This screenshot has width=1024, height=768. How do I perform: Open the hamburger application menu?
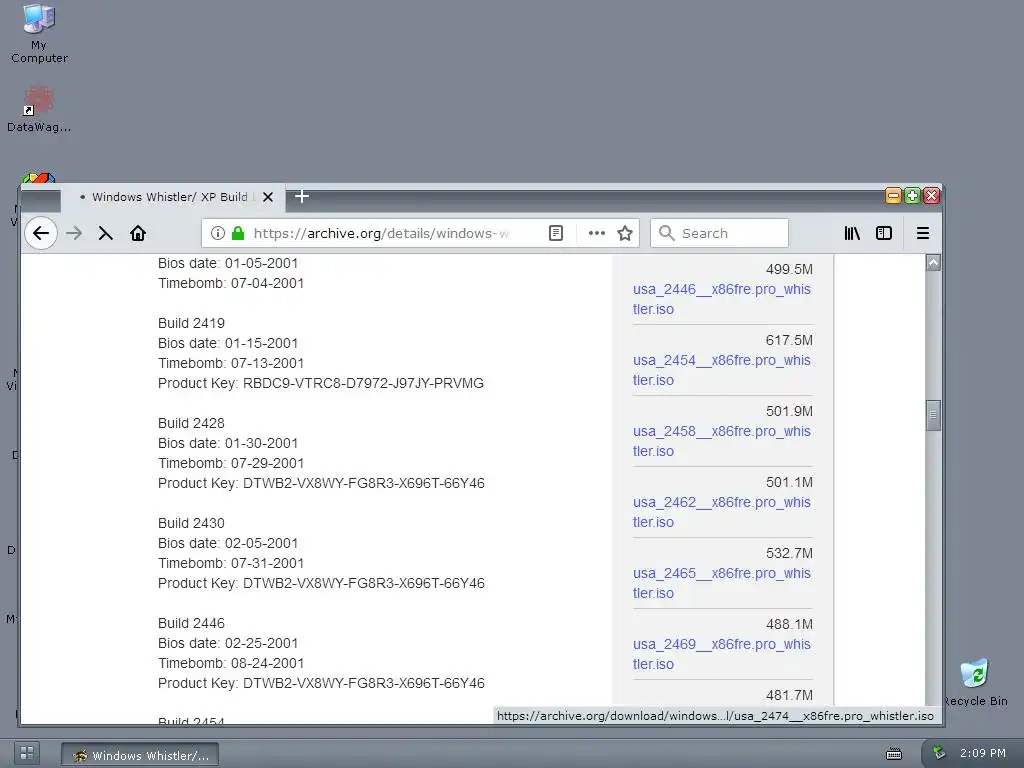[923, 233]
